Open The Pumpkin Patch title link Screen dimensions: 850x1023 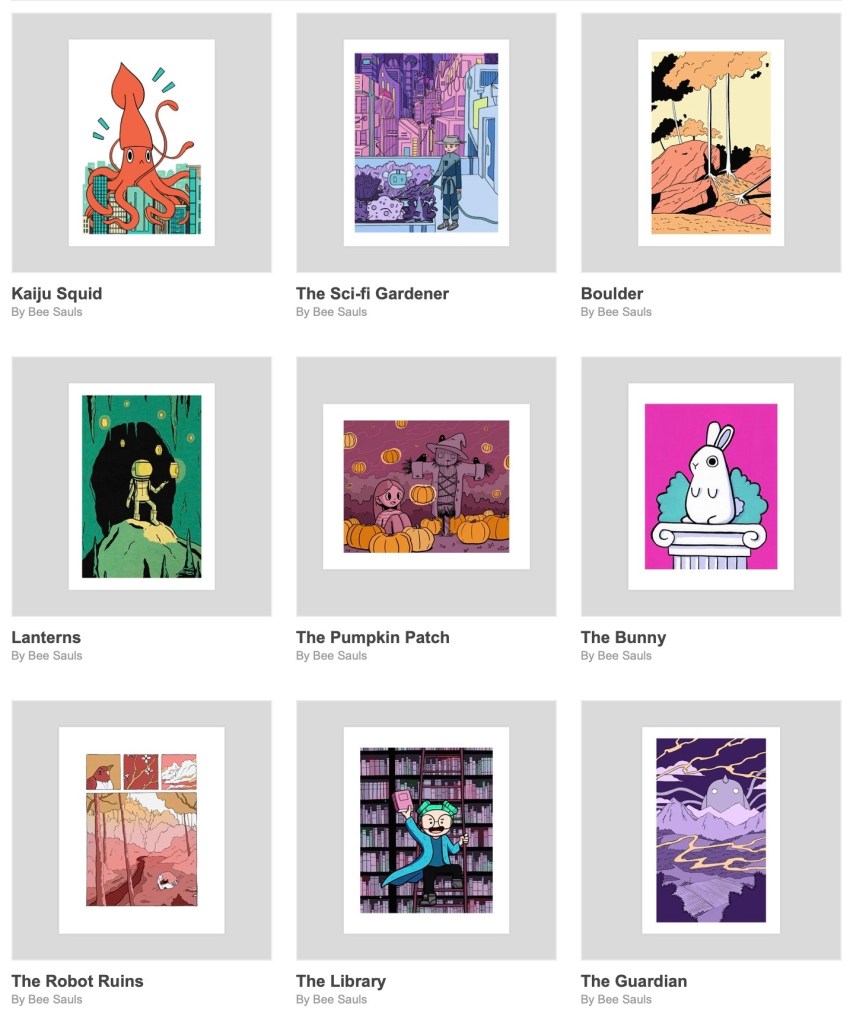point(372,637)
